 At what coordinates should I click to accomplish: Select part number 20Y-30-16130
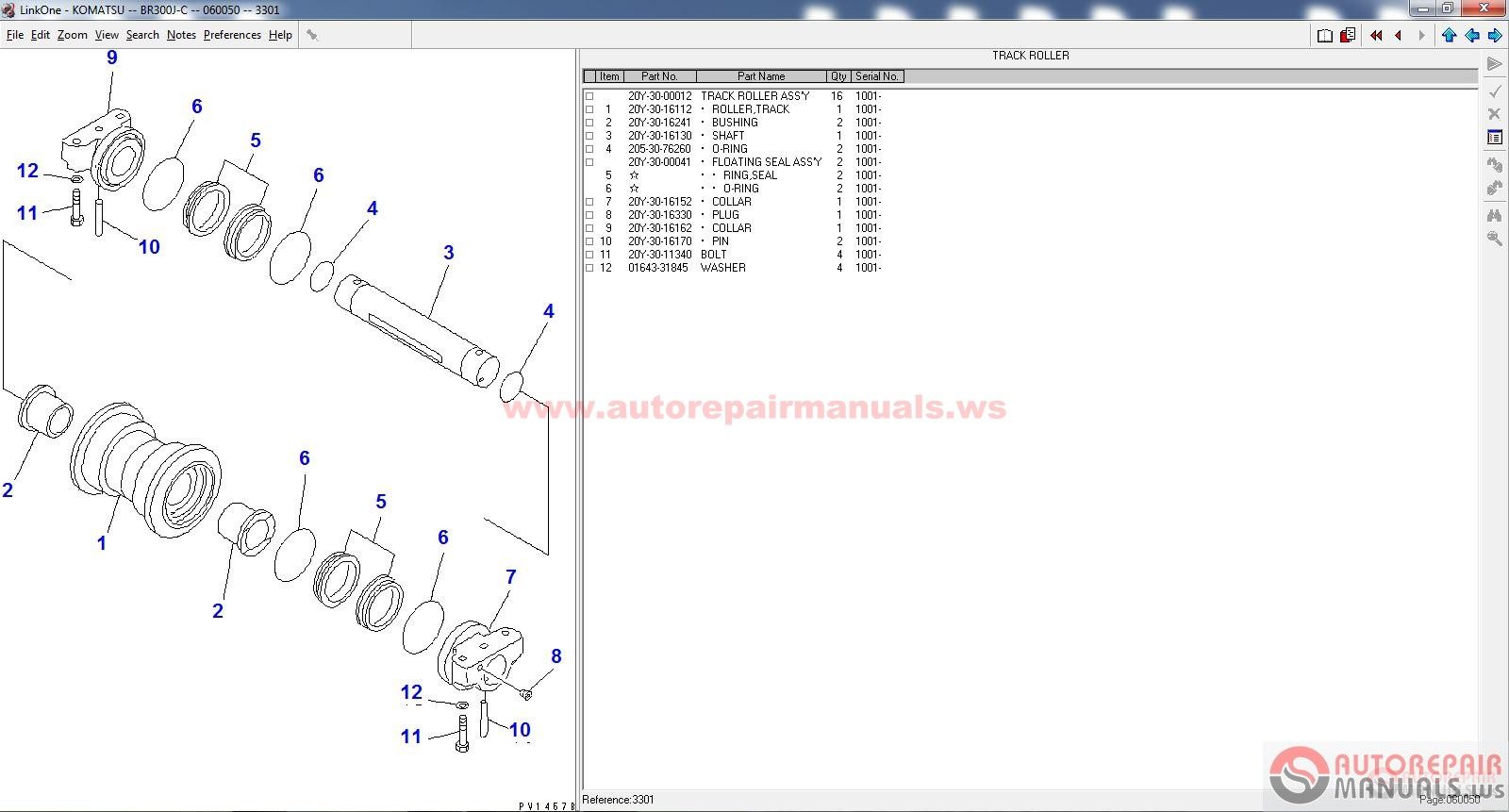[660, 136]
